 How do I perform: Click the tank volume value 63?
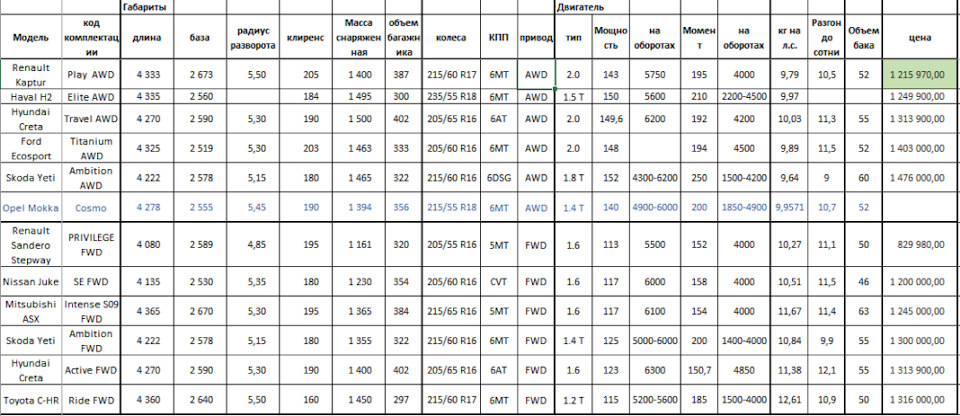pyautogui.click(x=864, y=311)
